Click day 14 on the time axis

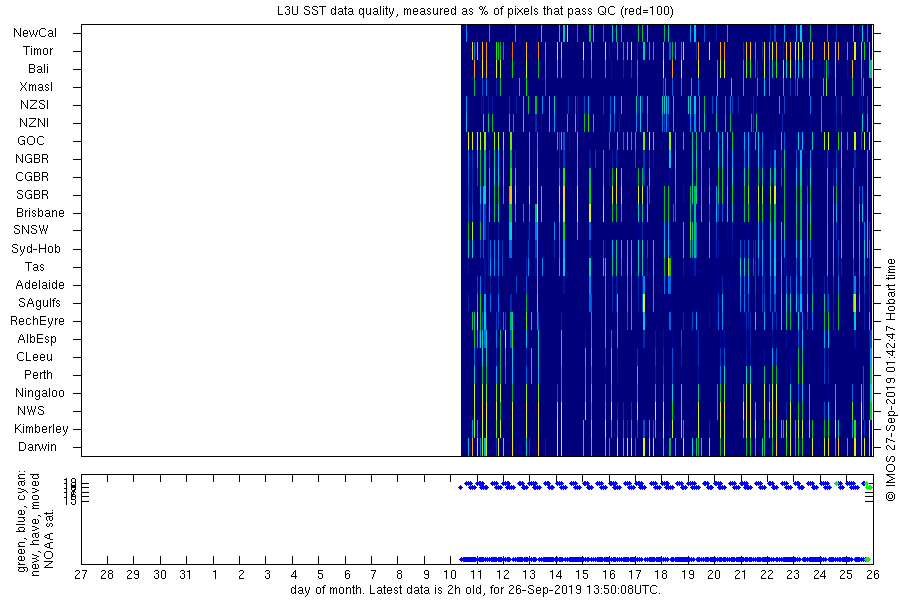[556, 575]
